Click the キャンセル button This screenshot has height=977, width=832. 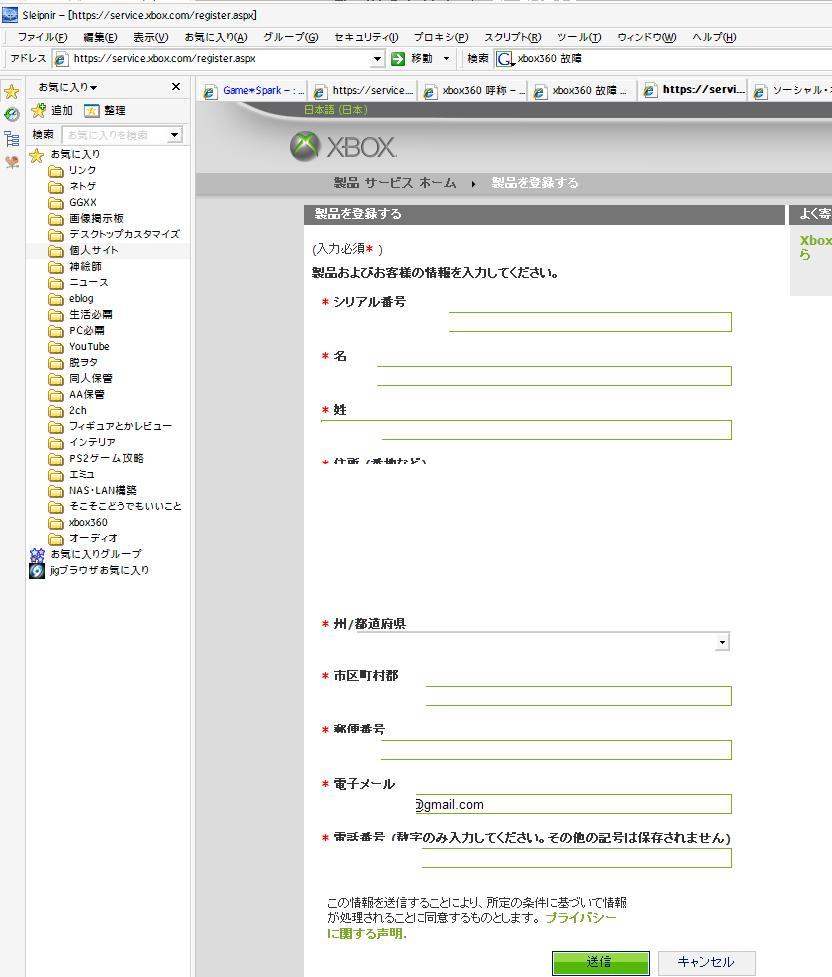pyautogui.click(x=707, y=963)
